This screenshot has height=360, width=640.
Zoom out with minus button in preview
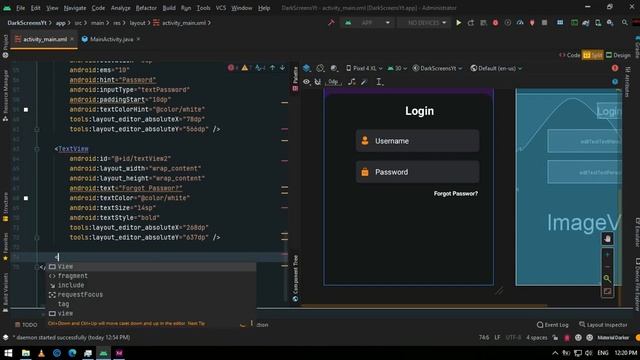(x=607, y=267)
